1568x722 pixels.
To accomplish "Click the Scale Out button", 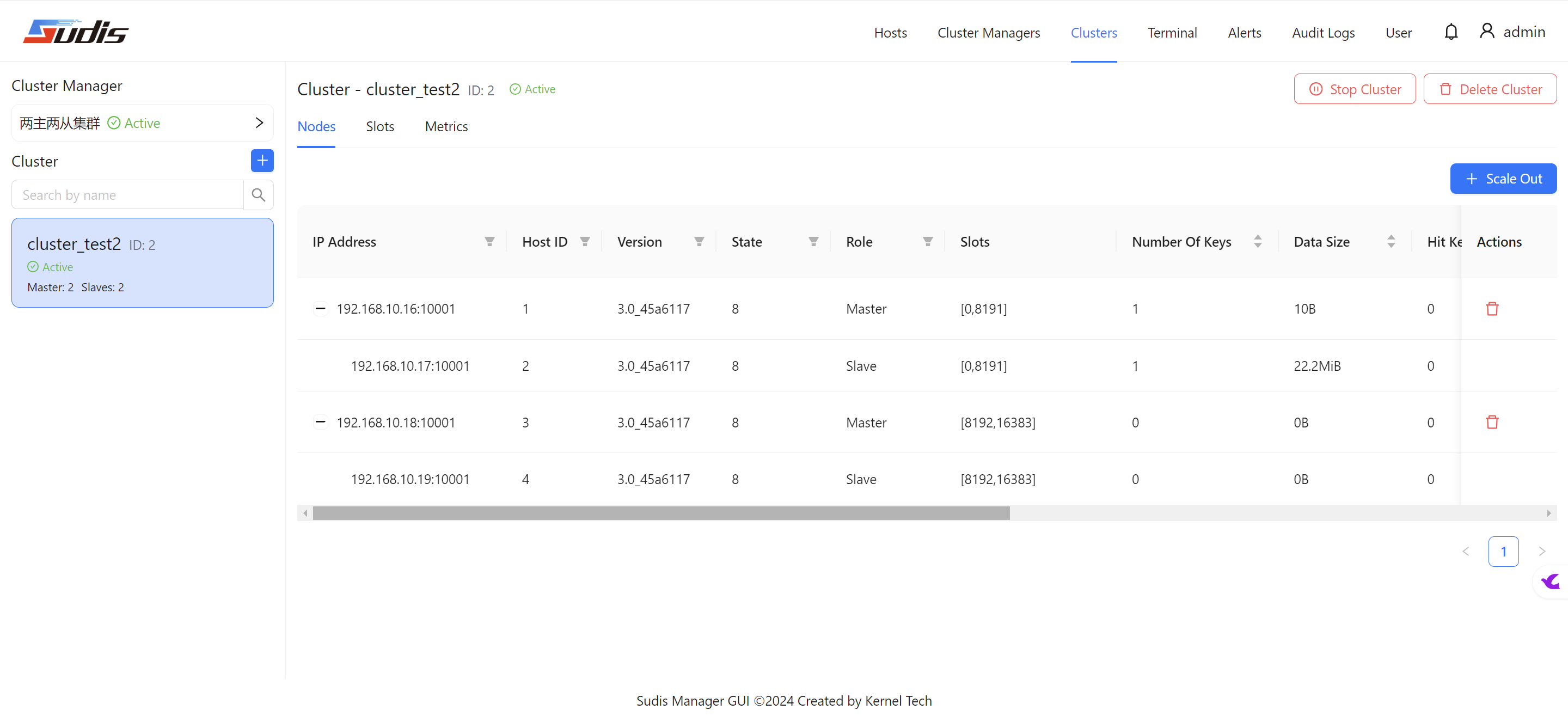I will [1503, 179].
